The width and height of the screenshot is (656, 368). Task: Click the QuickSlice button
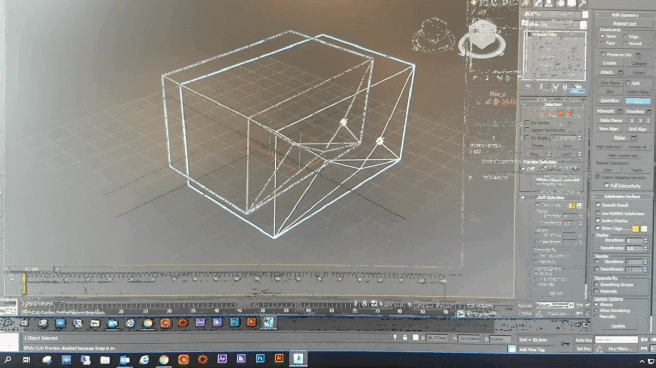pos(610,101)
